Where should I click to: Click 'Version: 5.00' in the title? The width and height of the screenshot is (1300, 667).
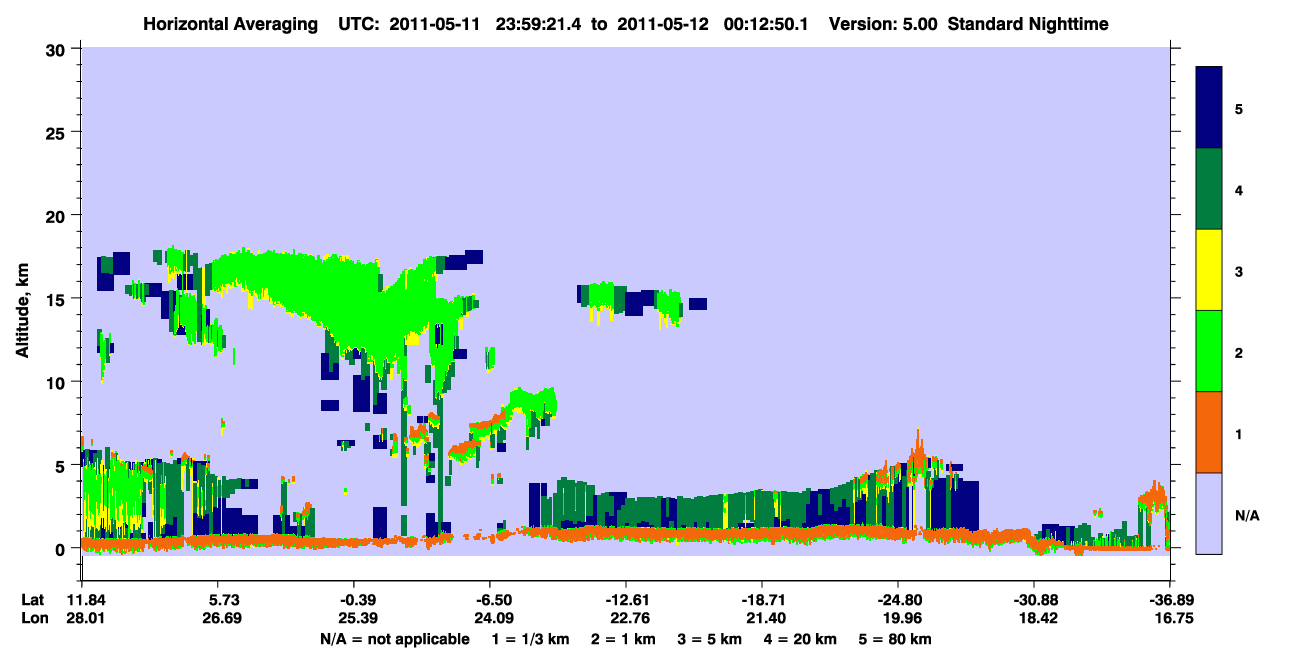(882, 23)
